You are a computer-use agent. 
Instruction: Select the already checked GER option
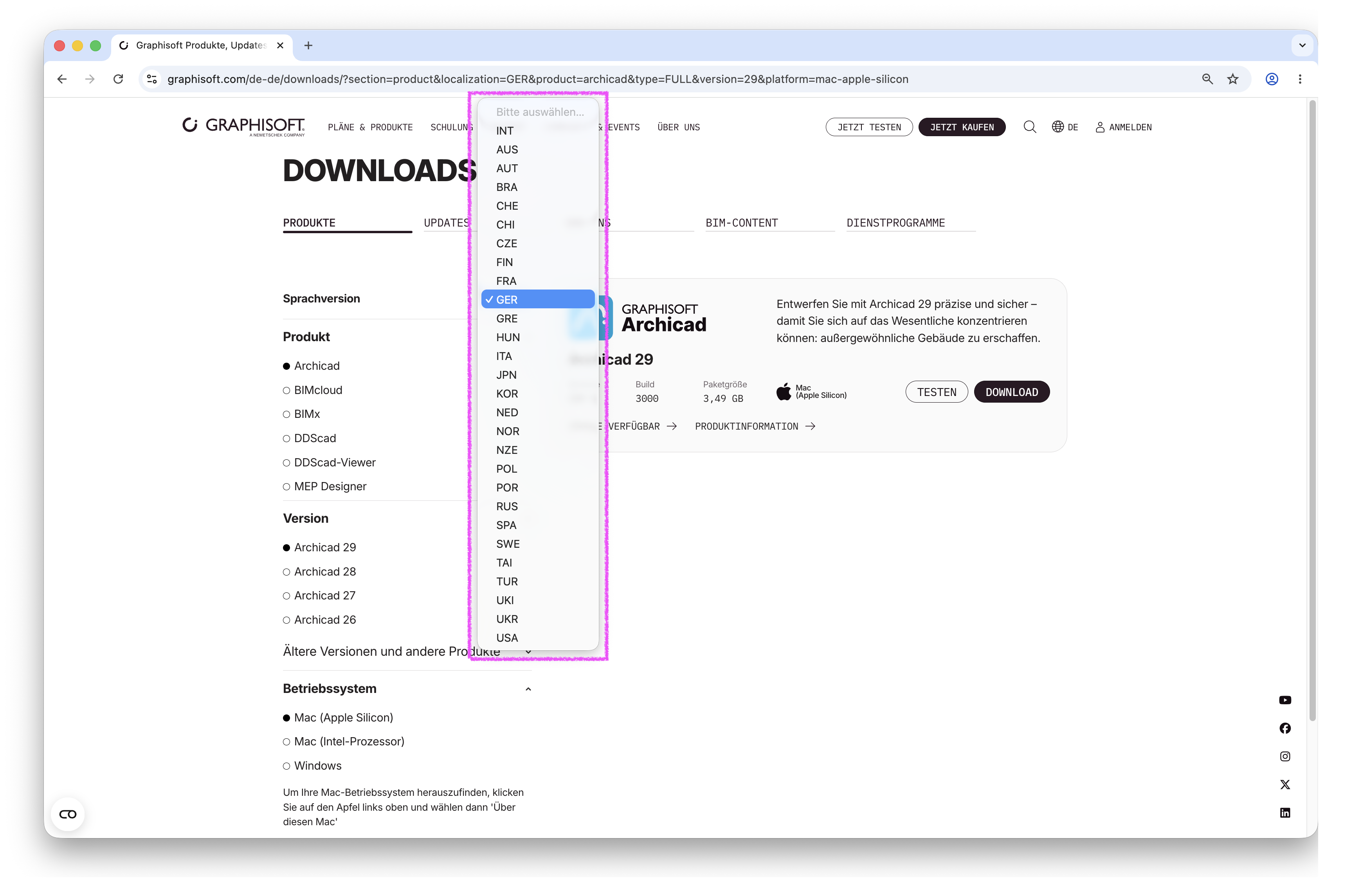tap(538, 299)
